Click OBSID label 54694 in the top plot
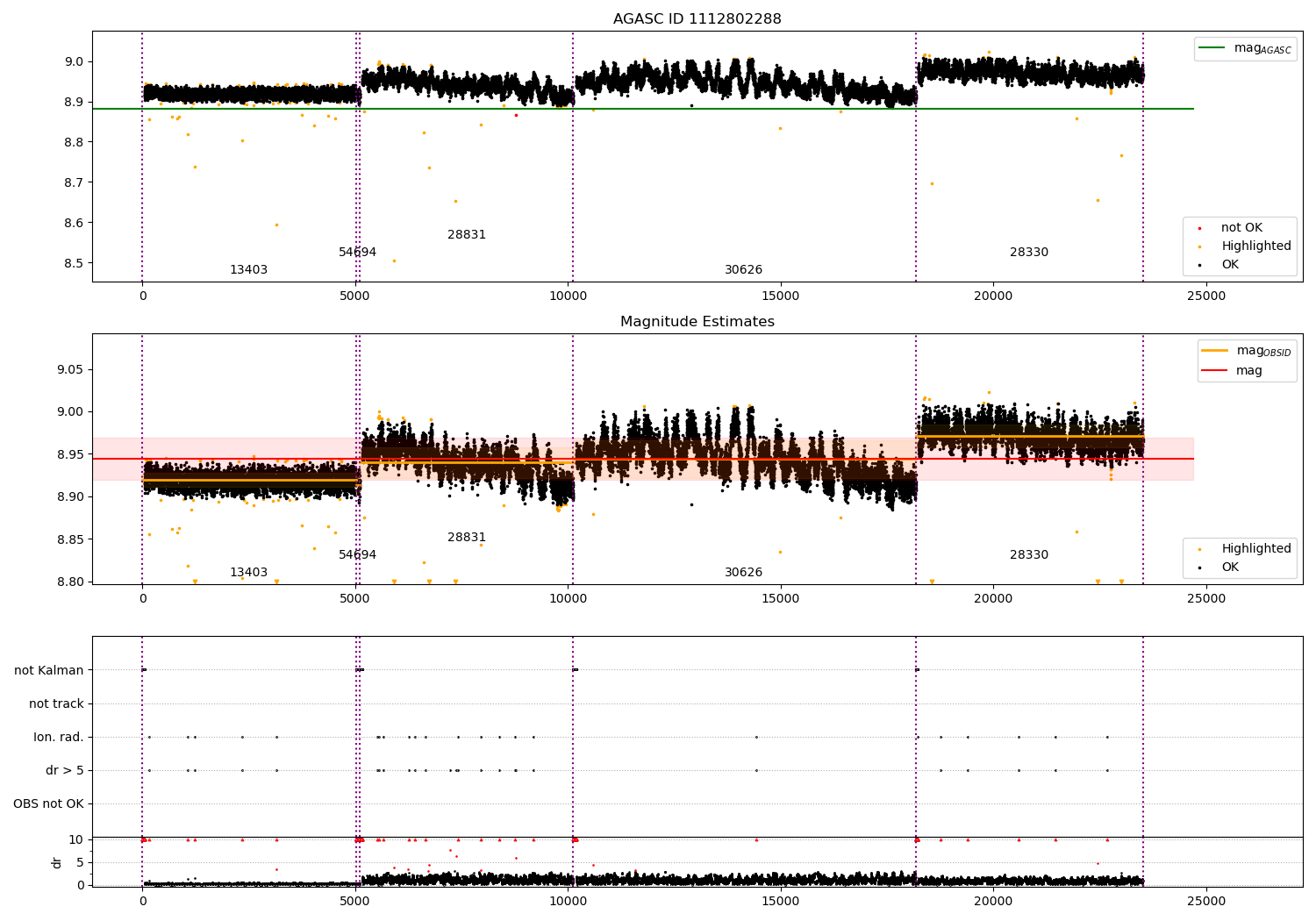This screenshot has width=1316, height=921. [x=357, y=253]
